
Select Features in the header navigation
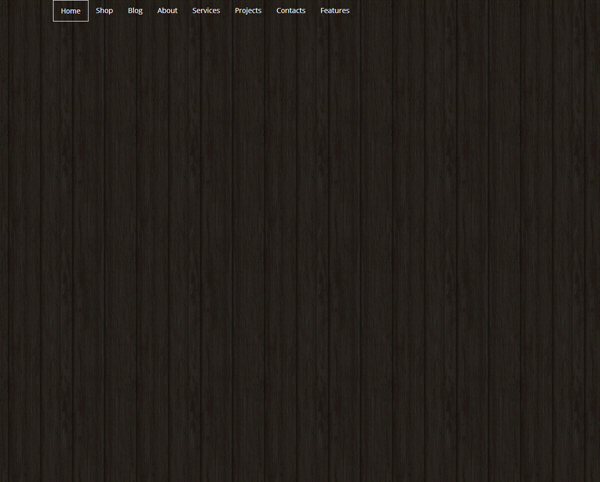(x=335, y=11)
